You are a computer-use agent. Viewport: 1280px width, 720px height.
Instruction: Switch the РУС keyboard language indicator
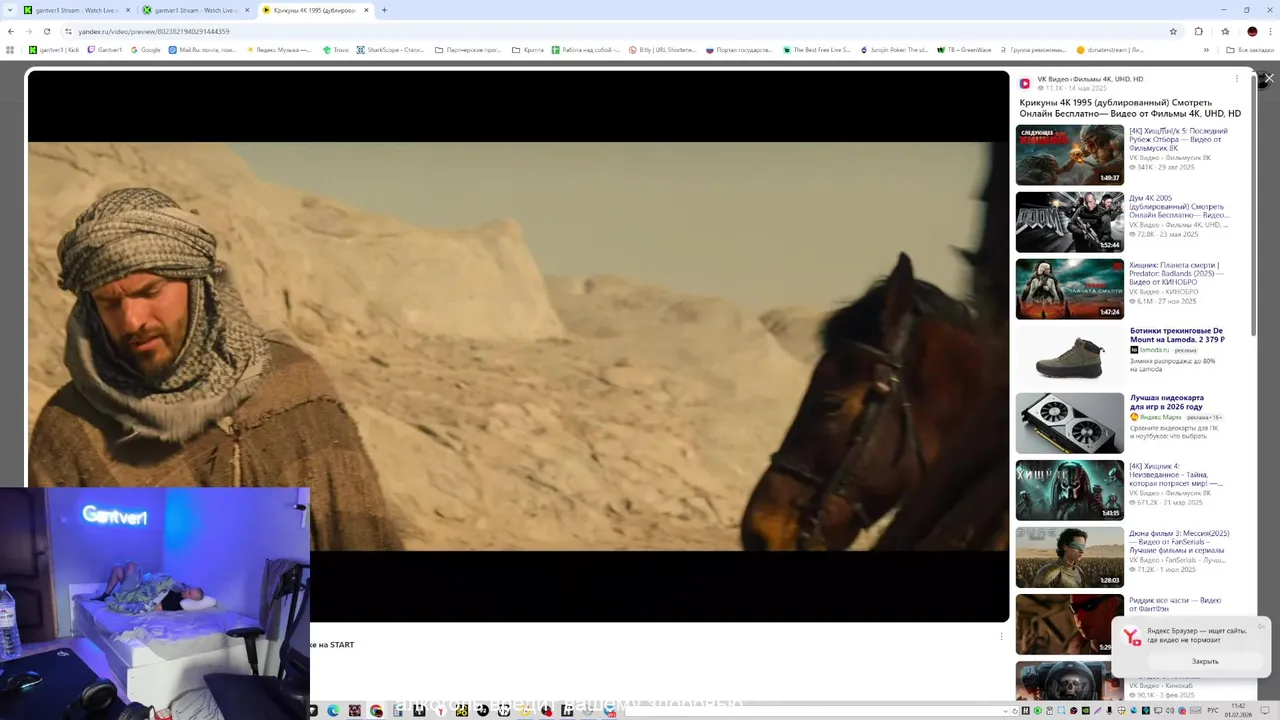[1213, 710]
